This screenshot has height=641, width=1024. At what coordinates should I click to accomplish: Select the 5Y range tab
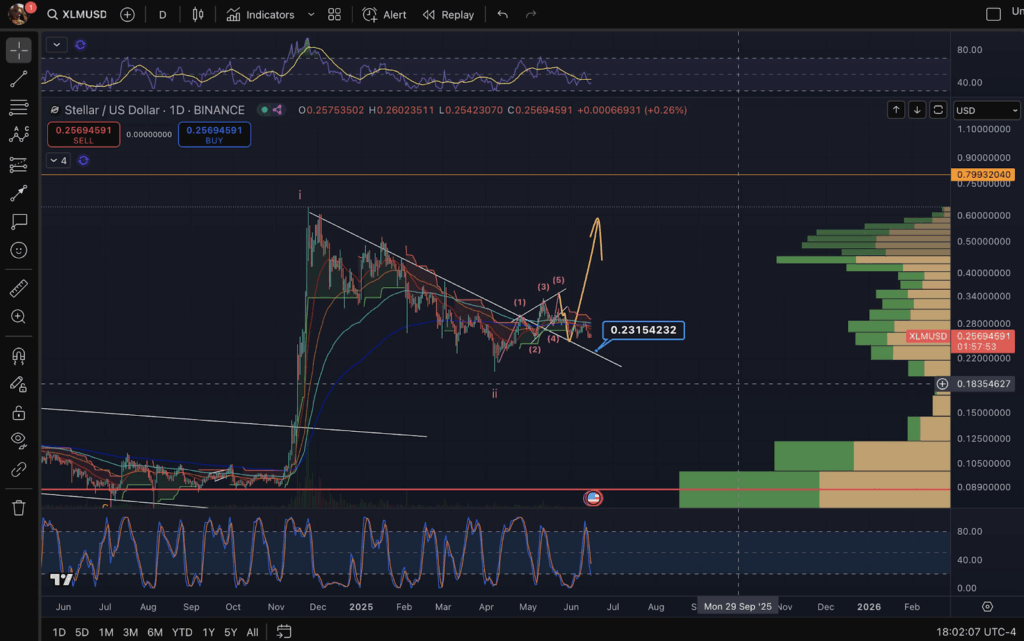click(231, 632)
